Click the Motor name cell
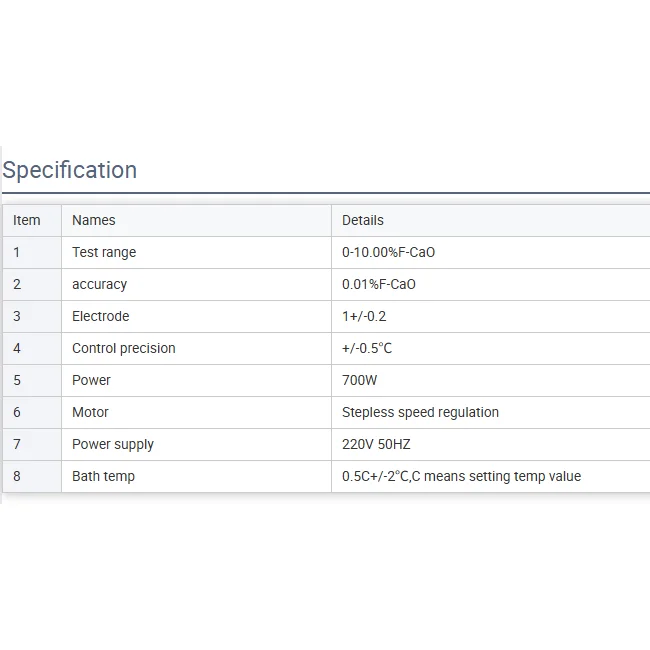This screenshot has height=650, width=650. (x=91, y=412)
